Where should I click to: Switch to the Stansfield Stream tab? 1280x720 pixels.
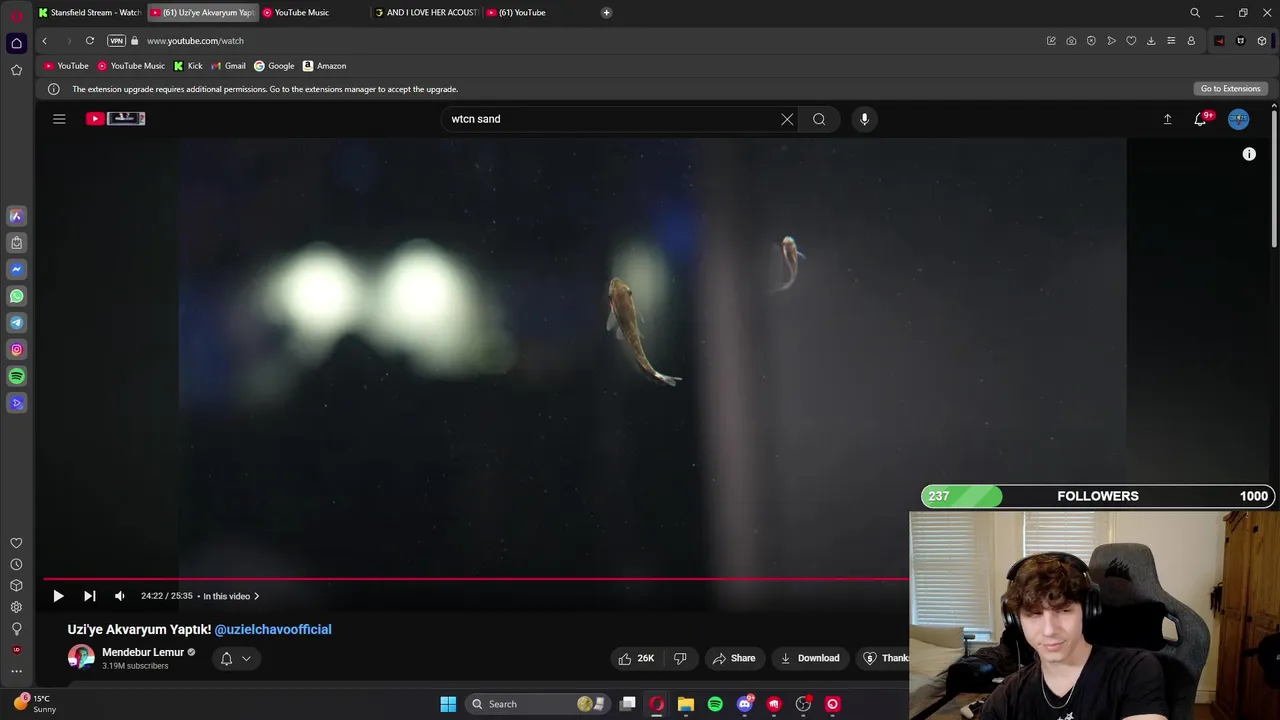pyautogui.click(x=90, y=12)
